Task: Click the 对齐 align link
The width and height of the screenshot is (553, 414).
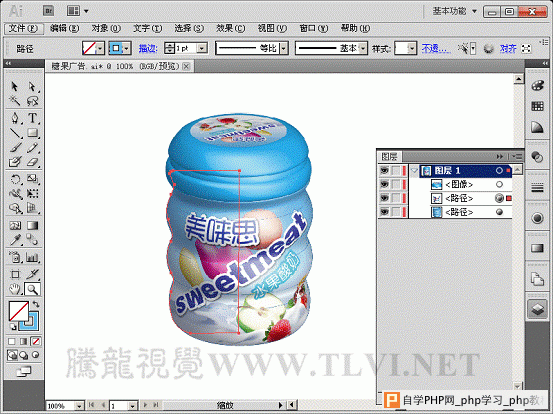Action: pyautogui.click(x=508, y=48)
